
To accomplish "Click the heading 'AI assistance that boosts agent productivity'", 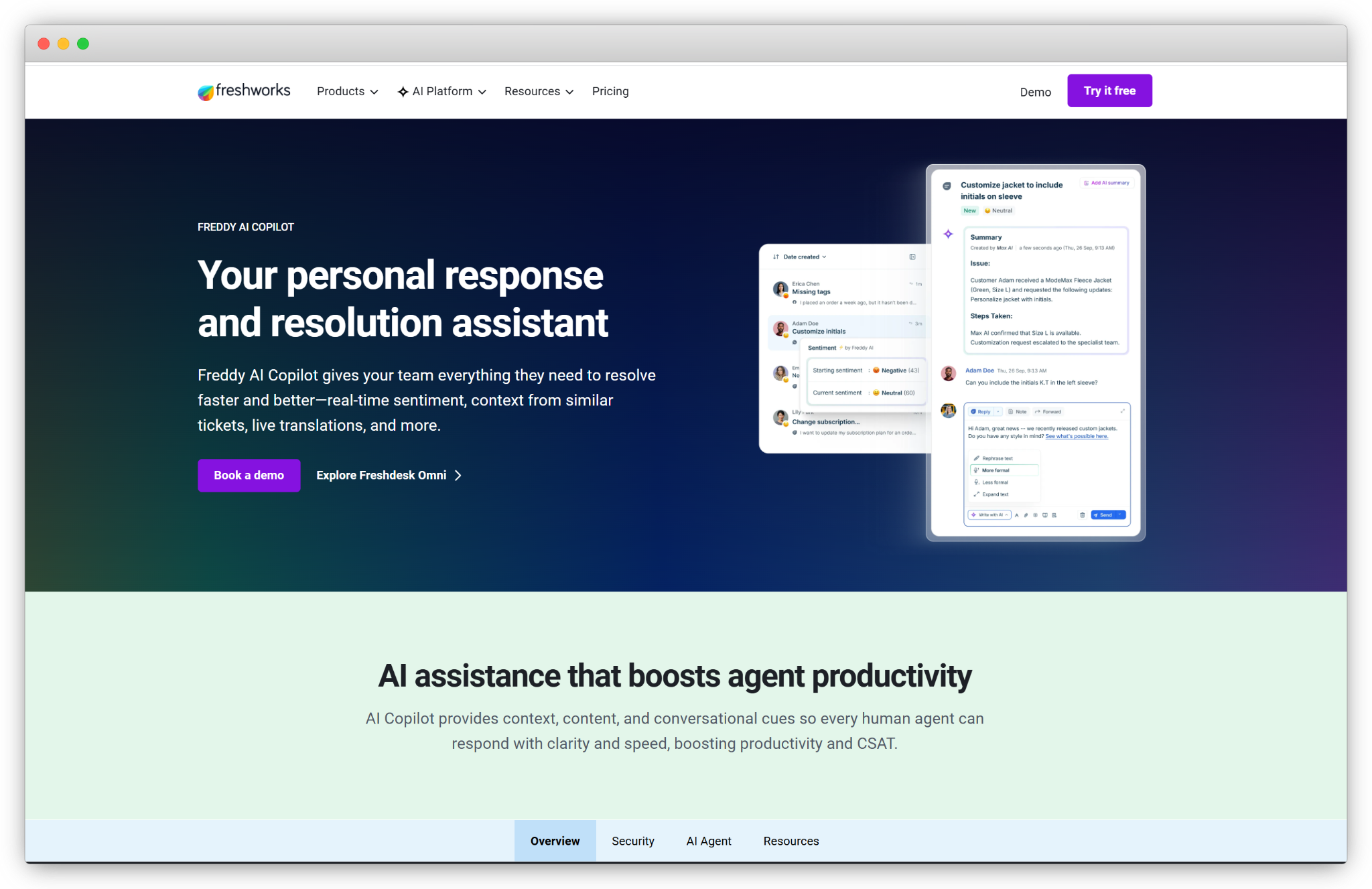I will pyautogui.click(x=675, y=676).
